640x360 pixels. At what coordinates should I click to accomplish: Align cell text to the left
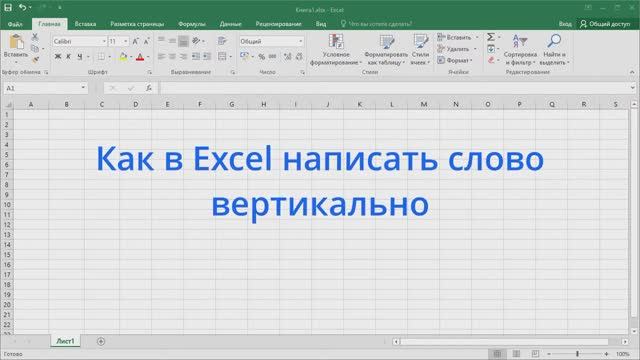pyautogui.click(x=162, y=56)
